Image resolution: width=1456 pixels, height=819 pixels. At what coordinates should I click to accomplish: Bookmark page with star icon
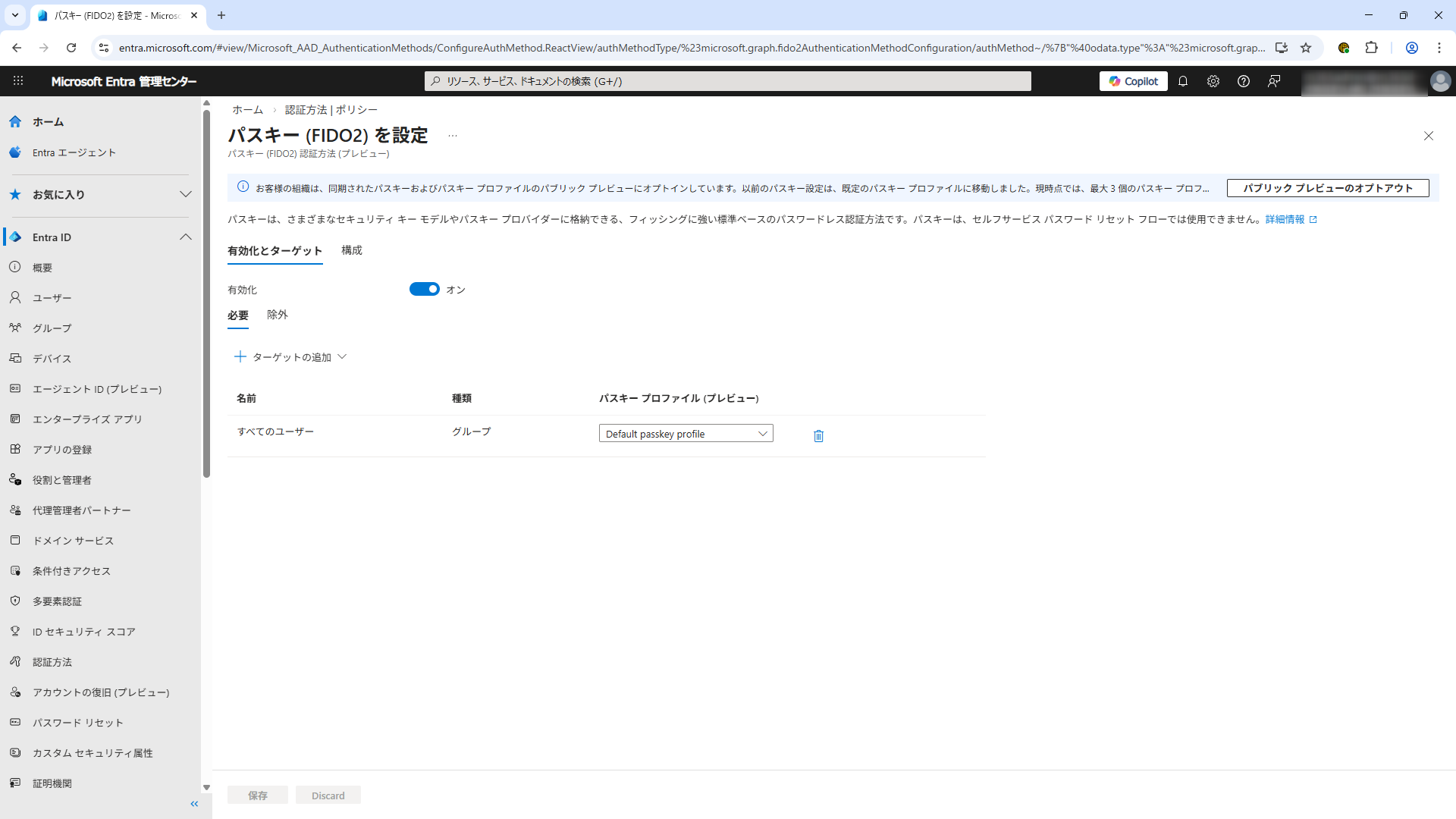point(1306,48)
